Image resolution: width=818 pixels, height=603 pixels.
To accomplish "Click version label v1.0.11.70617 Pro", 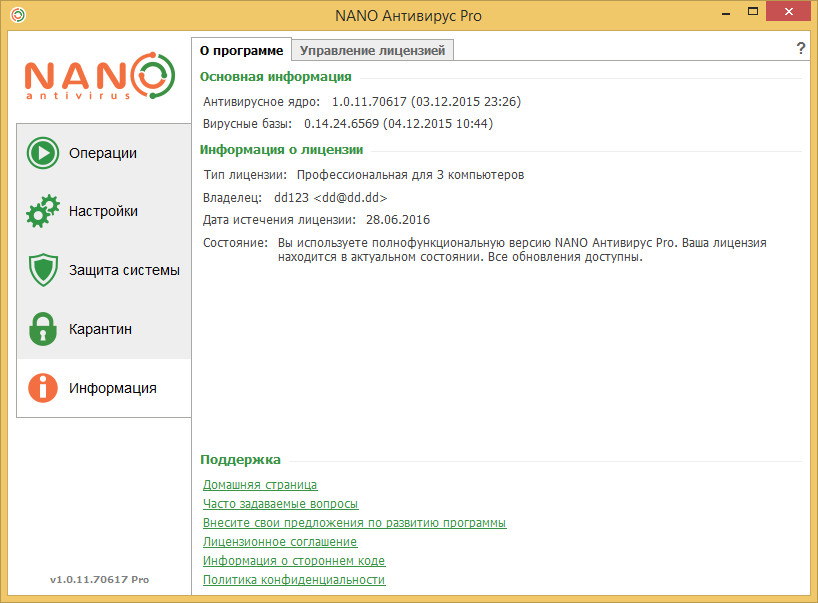I will click(x=100, y=580).
